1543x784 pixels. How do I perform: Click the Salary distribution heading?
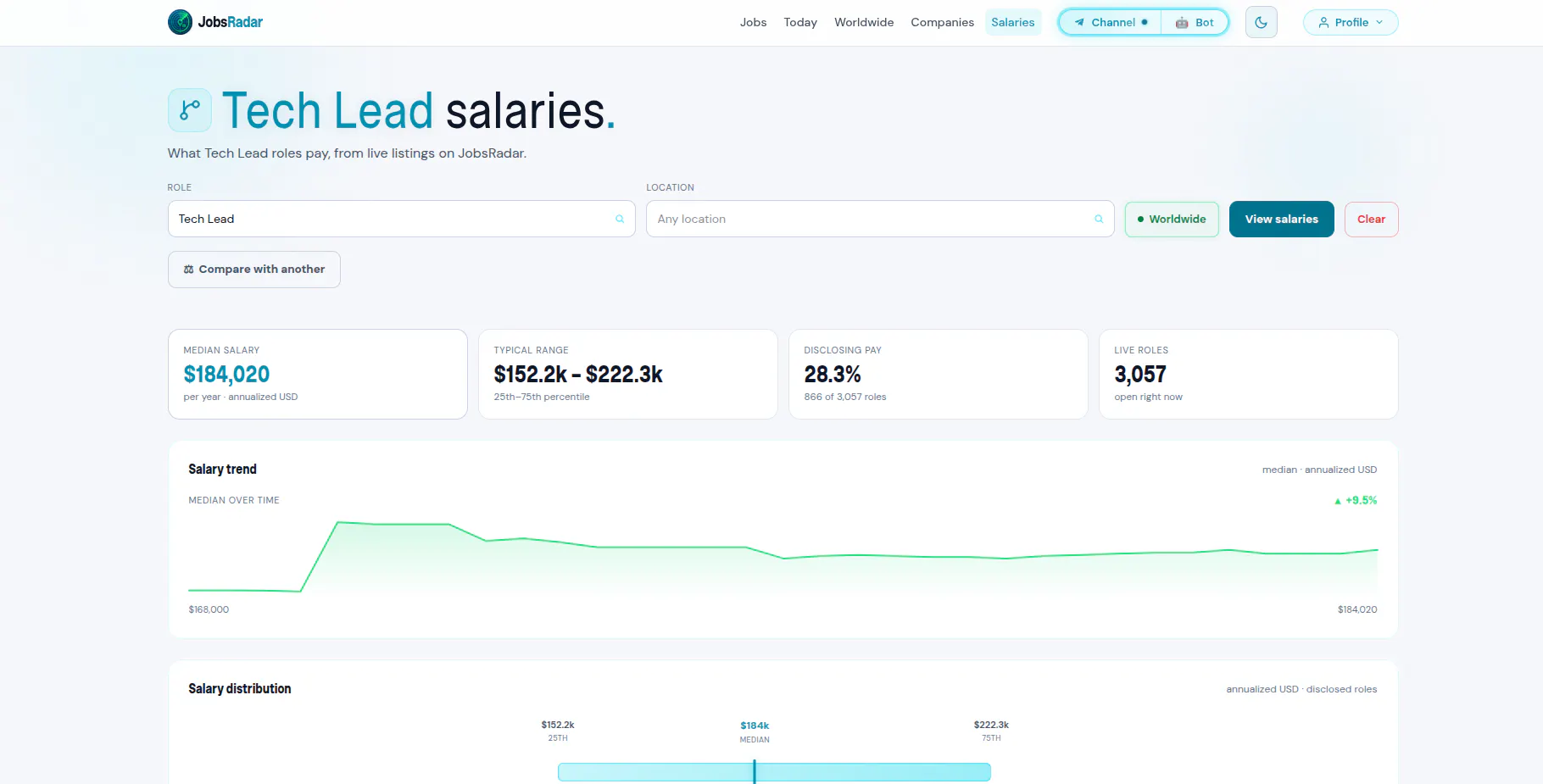(240, 688)
